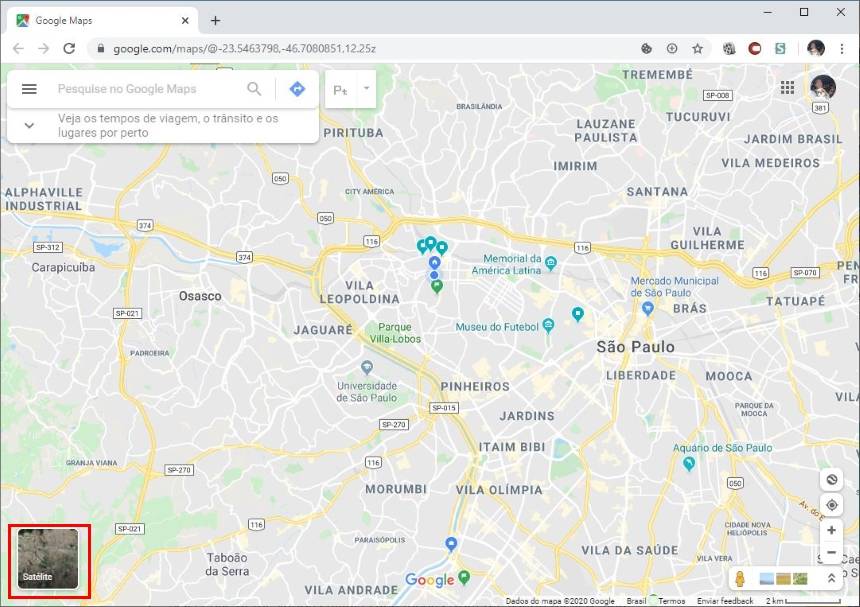Zoom in using the plus button
860x607 pixels.
(x=831, y=530)
